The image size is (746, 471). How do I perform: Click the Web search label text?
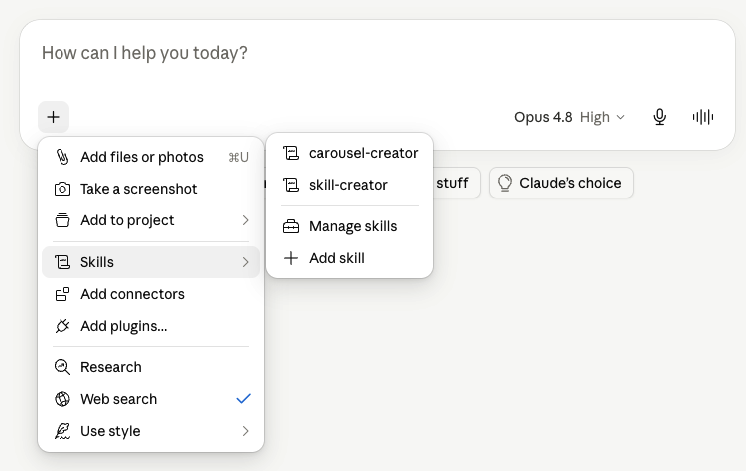118,399
